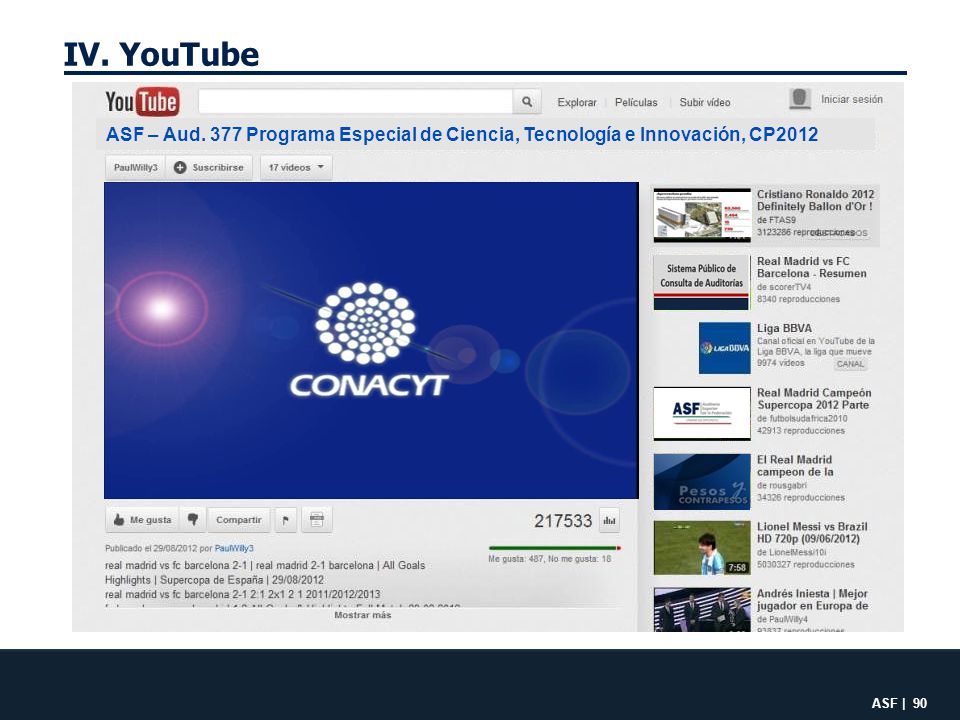
Task: Click the ASF Aud. 377 video title
Action: point(462,134)
